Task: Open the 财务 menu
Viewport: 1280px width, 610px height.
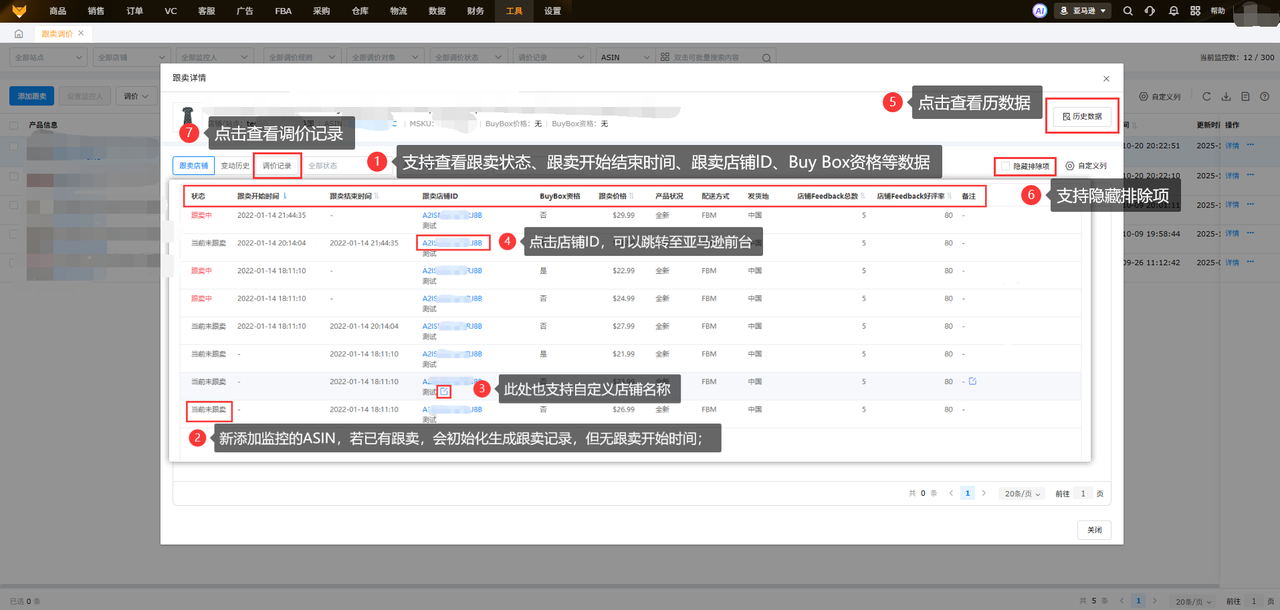Action: click(x=475, y=11)
